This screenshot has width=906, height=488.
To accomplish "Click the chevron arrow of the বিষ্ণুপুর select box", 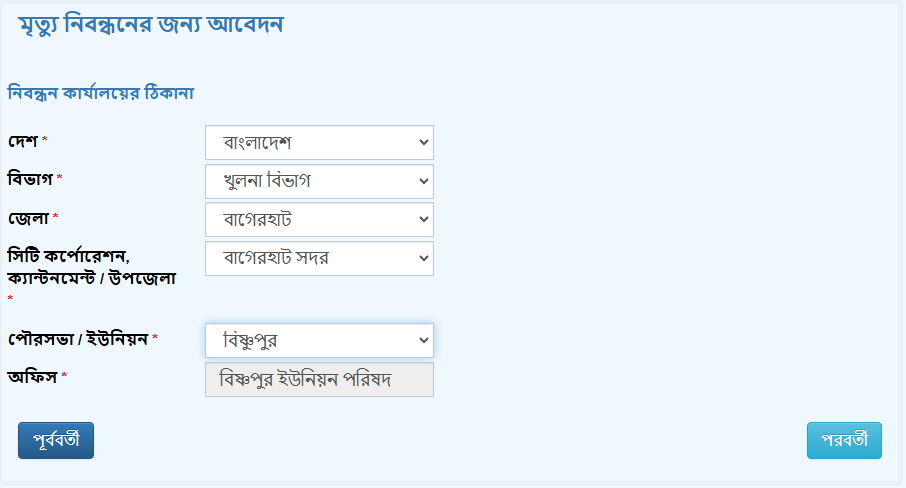I will (x=424, y=341).
